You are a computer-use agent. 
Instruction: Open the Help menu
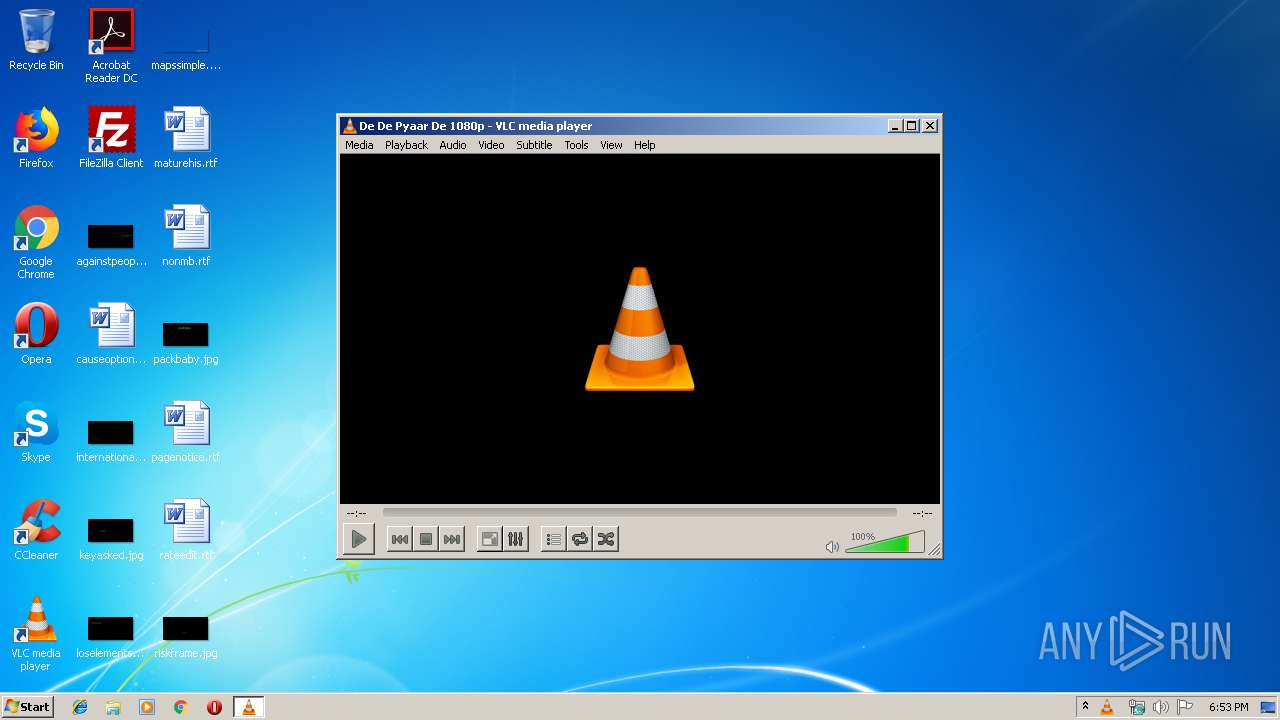(645, 145)
